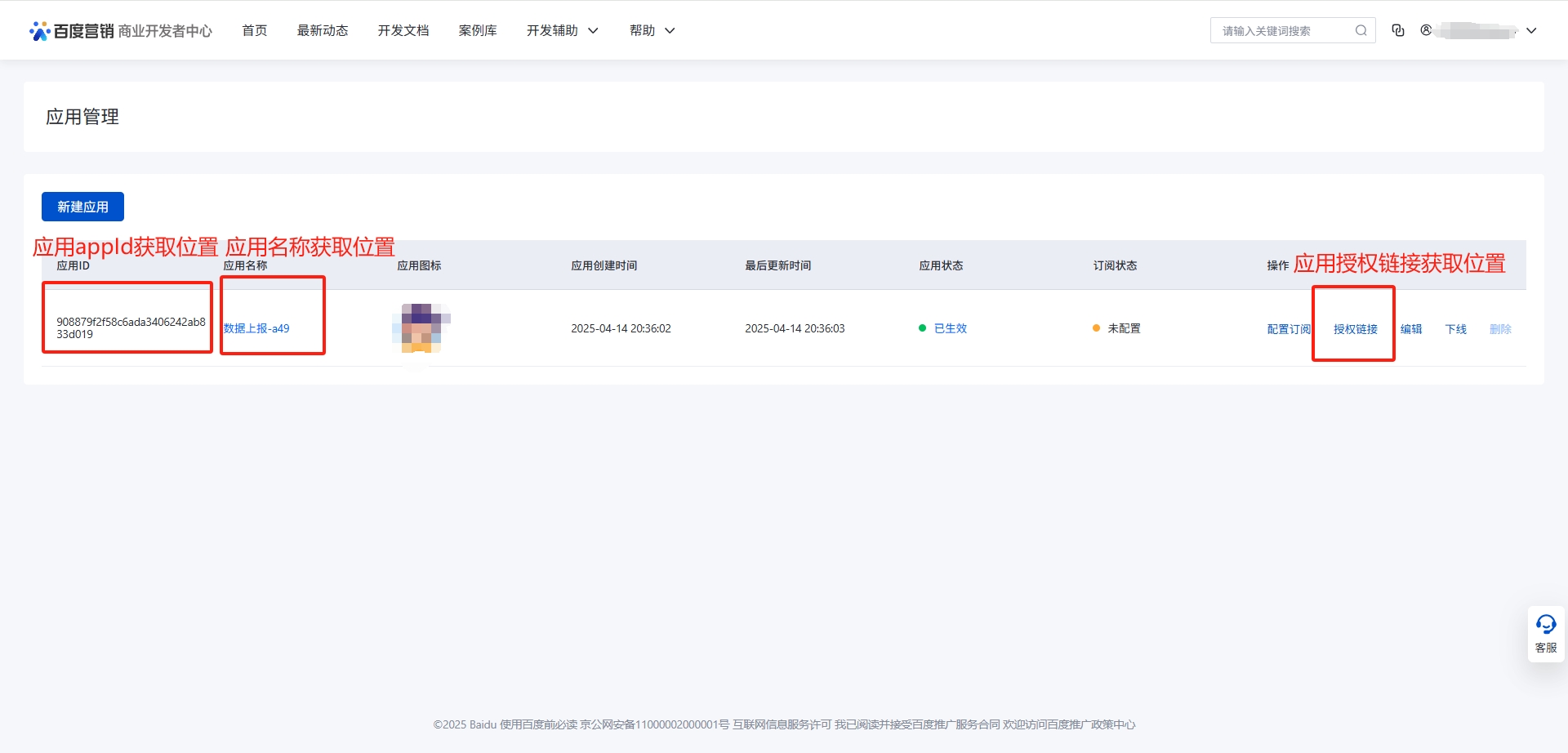The width and height of the screenshot is (1568, 753).
Task: Expand the 开发辅助 dropdown menu
Action: coord(563,30)
